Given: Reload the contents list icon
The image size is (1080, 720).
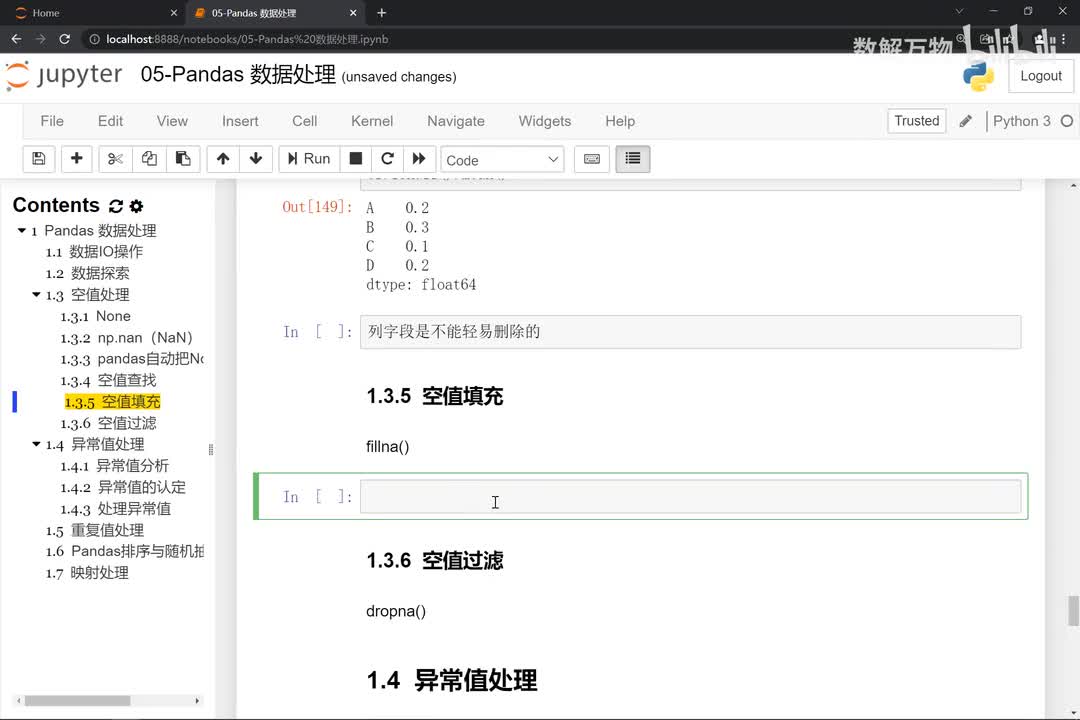Looking at the screenshot, I should pyautogui.click(x=116, y=206).
